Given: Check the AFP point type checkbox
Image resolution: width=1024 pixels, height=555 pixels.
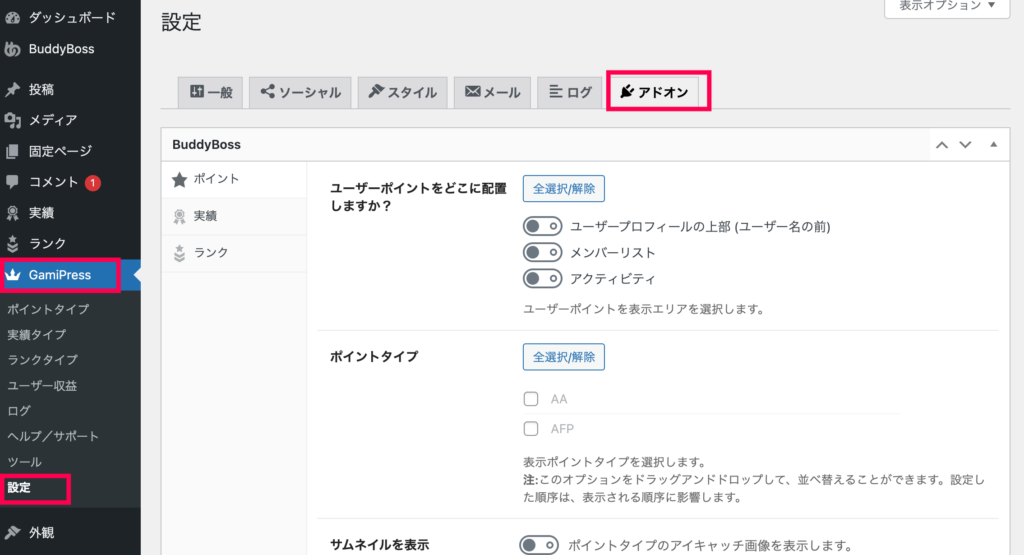Looking at the screenshot, I should coord(531,429).
